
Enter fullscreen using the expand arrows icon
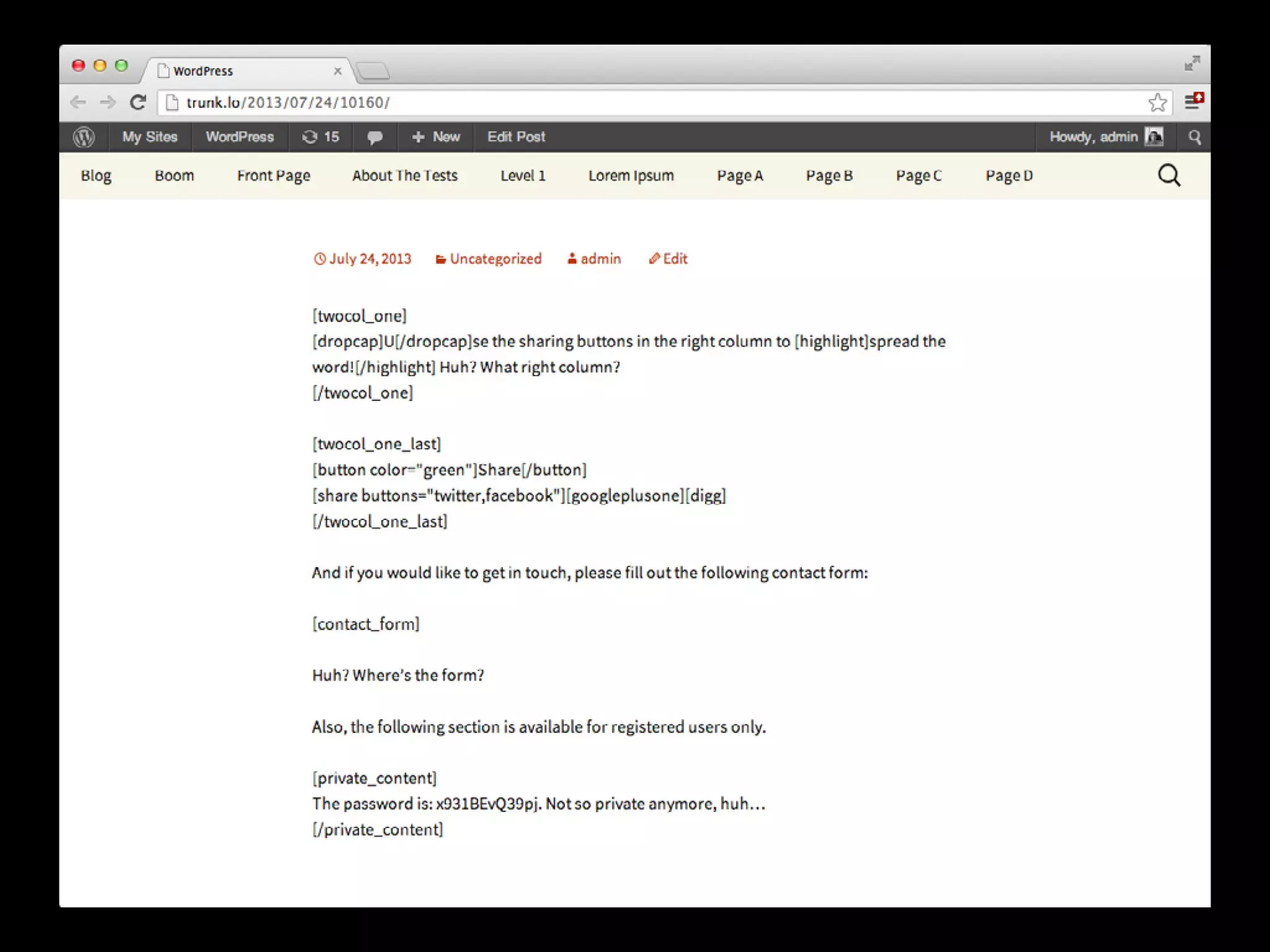[x=1192, y=63]
